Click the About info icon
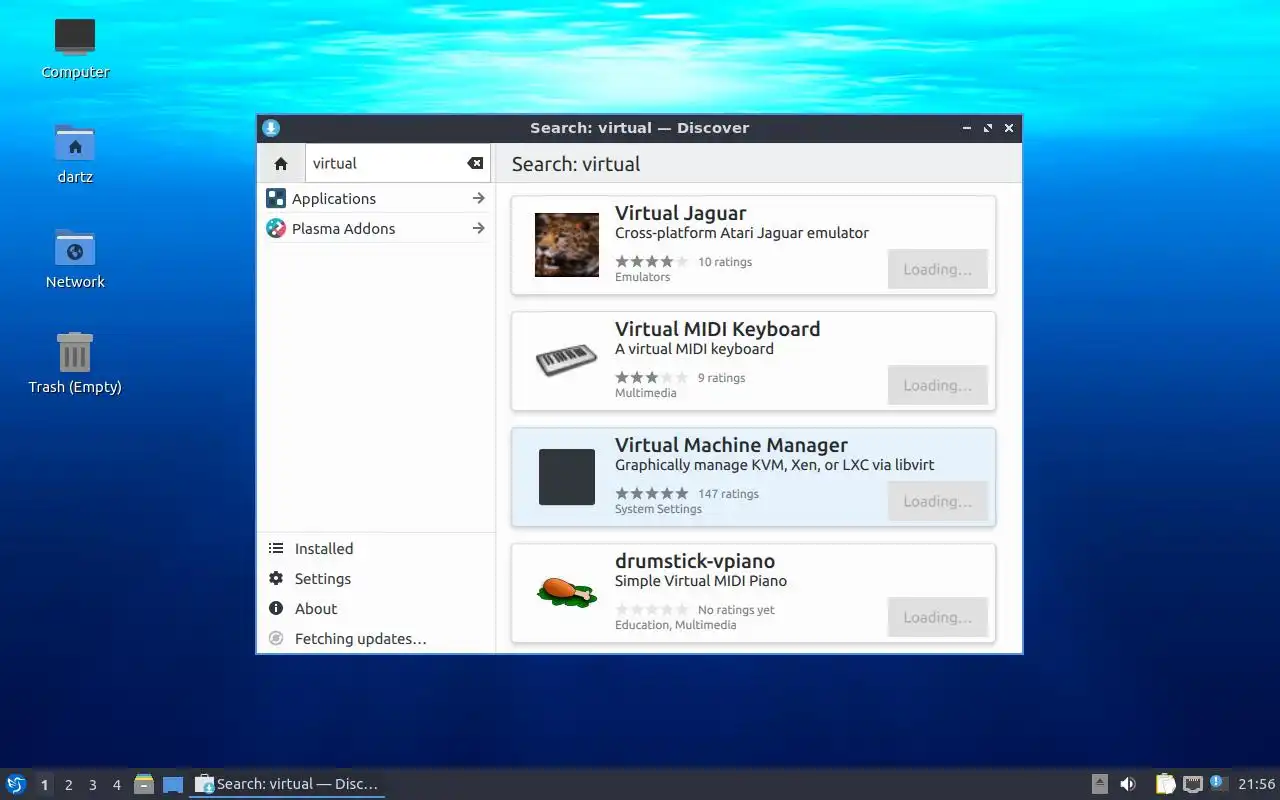Screen dimensions: 1280x800 tap(276, 608)
